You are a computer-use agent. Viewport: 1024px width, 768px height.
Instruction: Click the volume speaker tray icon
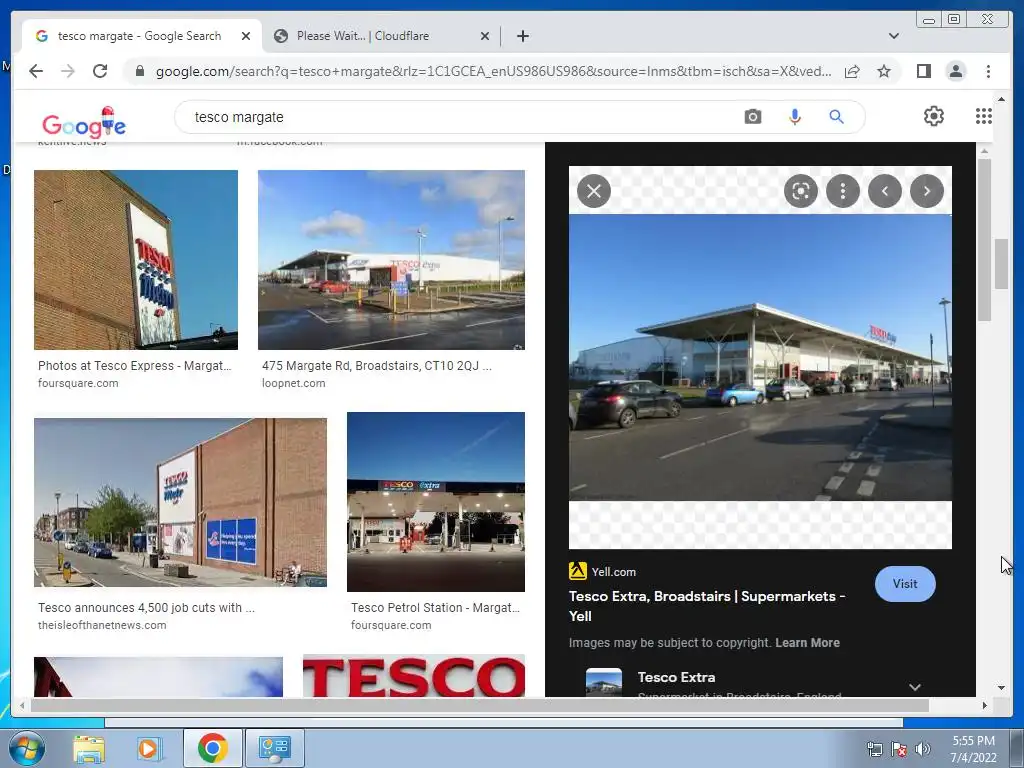923,749
